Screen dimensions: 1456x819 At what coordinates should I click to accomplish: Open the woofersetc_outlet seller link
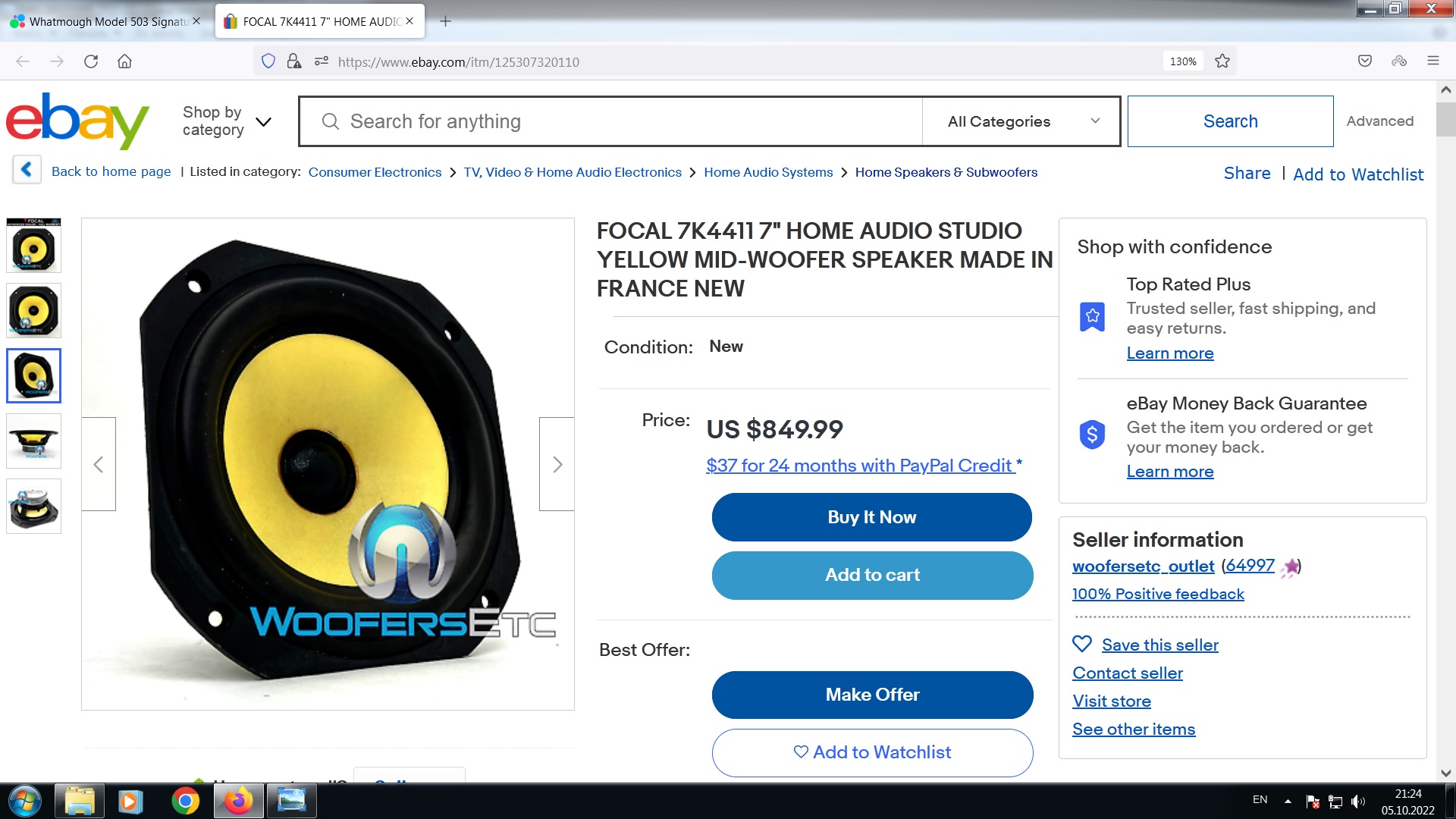pos(1143,566)
